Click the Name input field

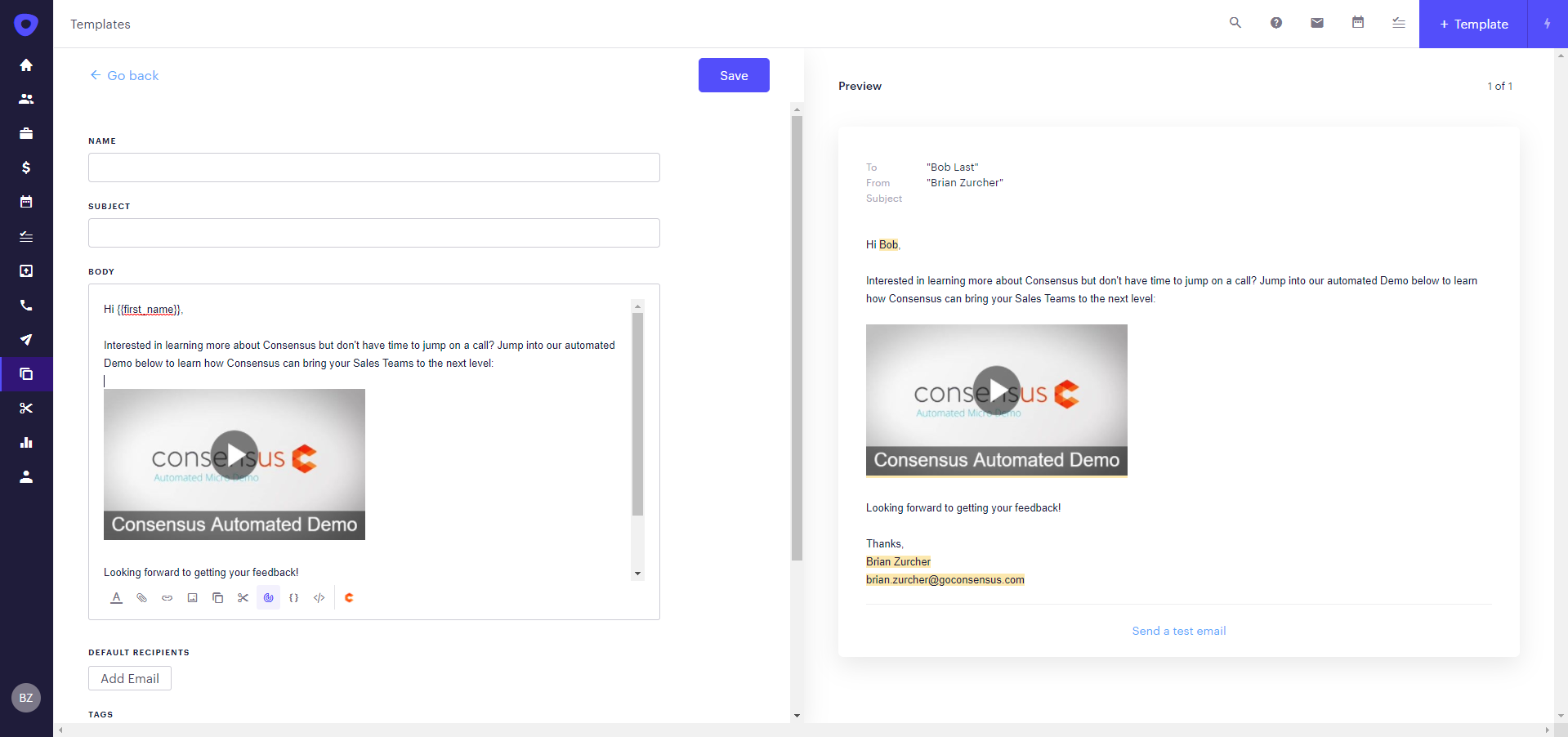374,167
